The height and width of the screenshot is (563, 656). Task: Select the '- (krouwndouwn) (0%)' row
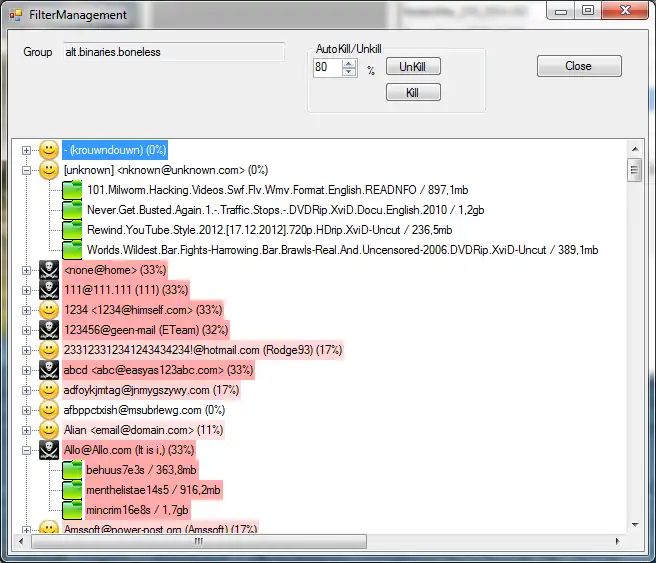(x=115, y=150)
